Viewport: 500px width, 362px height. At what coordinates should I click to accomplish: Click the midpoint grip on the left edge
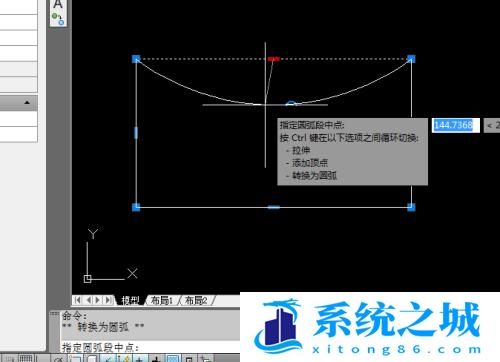pyautogui.click(x=136, y=133)
